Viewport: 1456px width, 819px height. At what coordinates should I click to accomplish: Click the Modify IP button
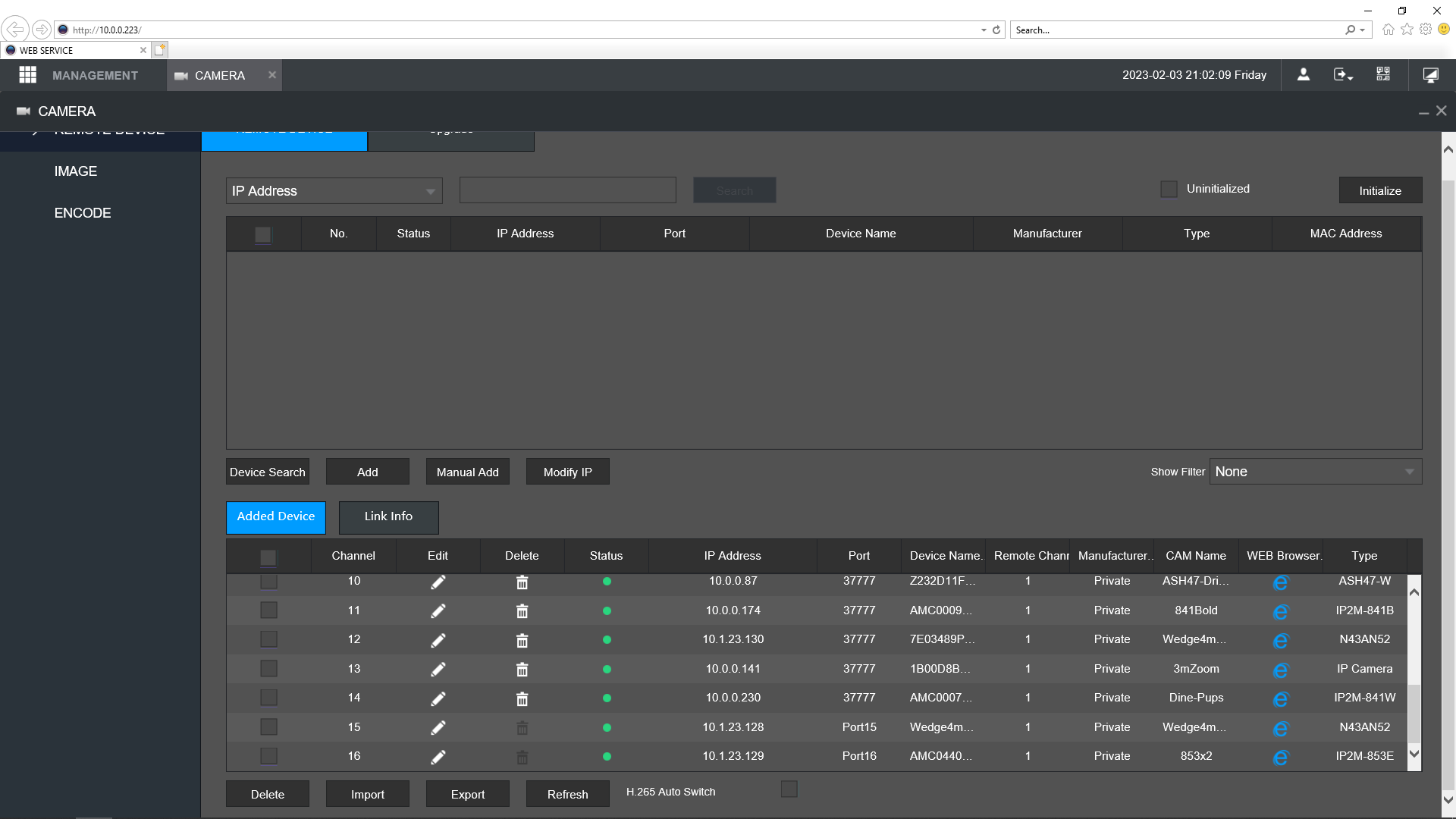tap(568, 472)
